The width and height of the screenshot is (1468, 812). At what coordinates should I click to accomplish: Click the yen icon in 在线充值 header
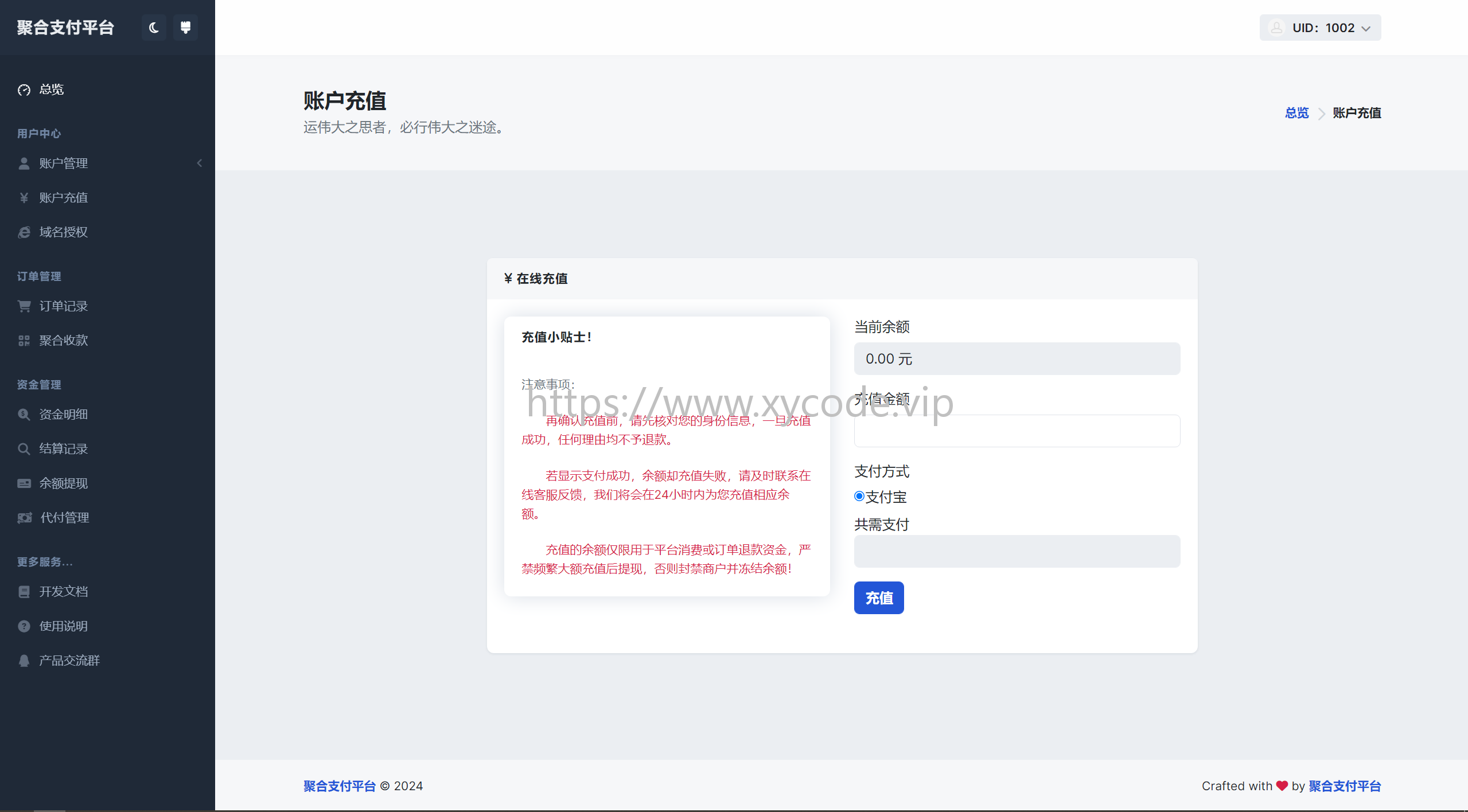508,279
